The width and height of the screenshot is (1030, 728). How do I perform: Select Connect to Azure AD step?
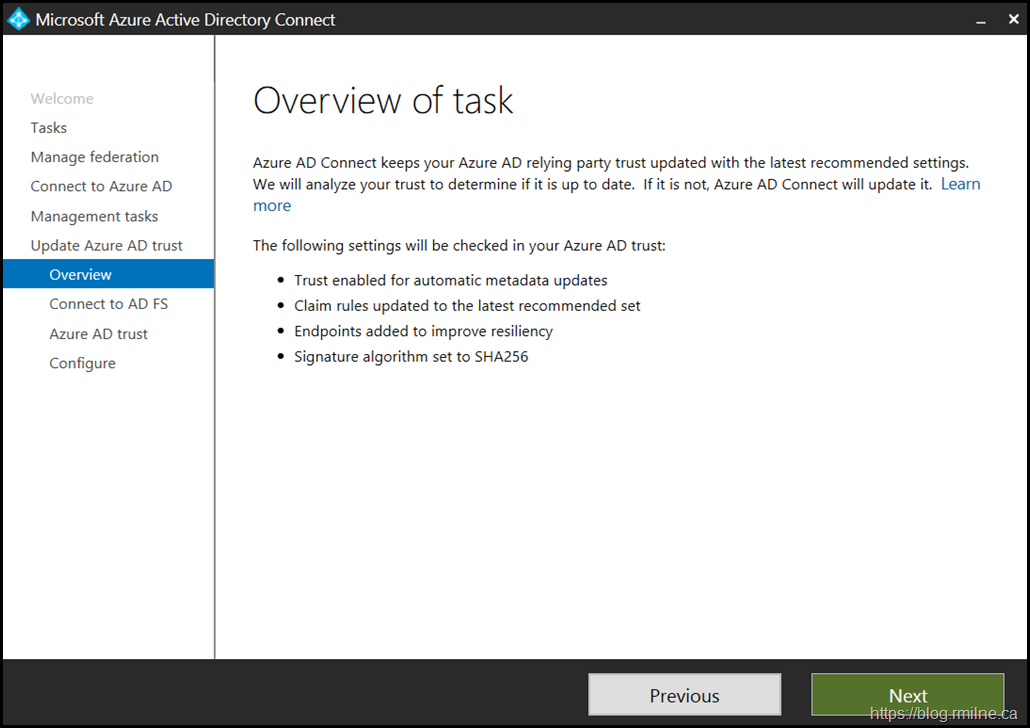coord(101,186)
